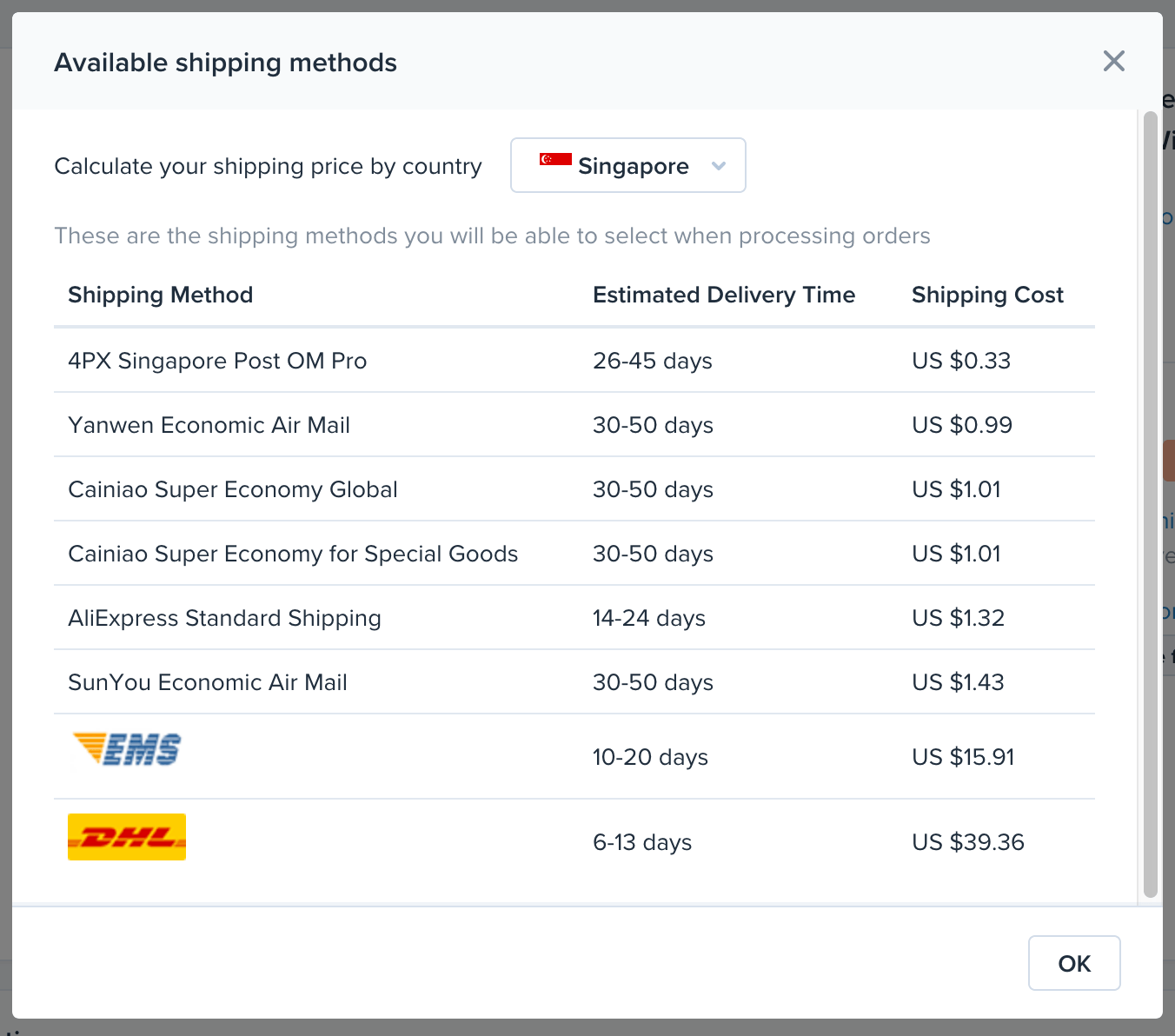Close the shipping methods dialog
The image size is (1175, 1036).
(x=1113, y=61)
